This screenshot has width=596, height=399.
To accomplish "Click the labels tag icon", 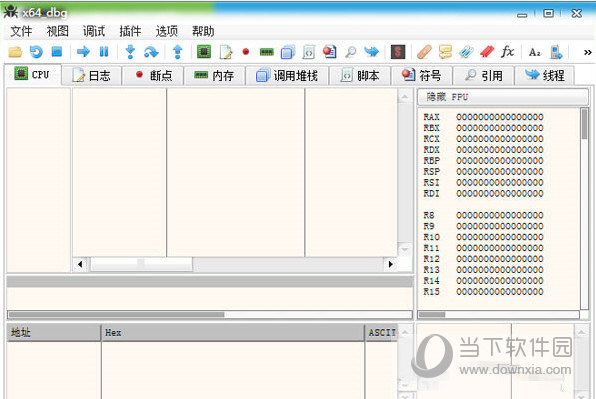I will pos(466,52).
